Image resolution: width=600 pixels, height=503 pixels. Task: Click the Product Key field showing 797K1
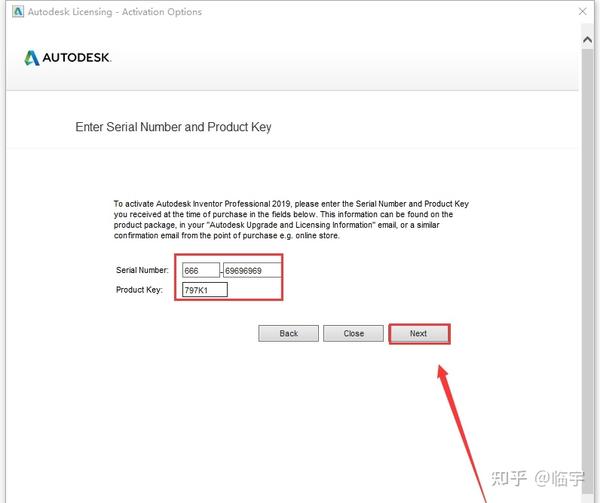[205, 290]
